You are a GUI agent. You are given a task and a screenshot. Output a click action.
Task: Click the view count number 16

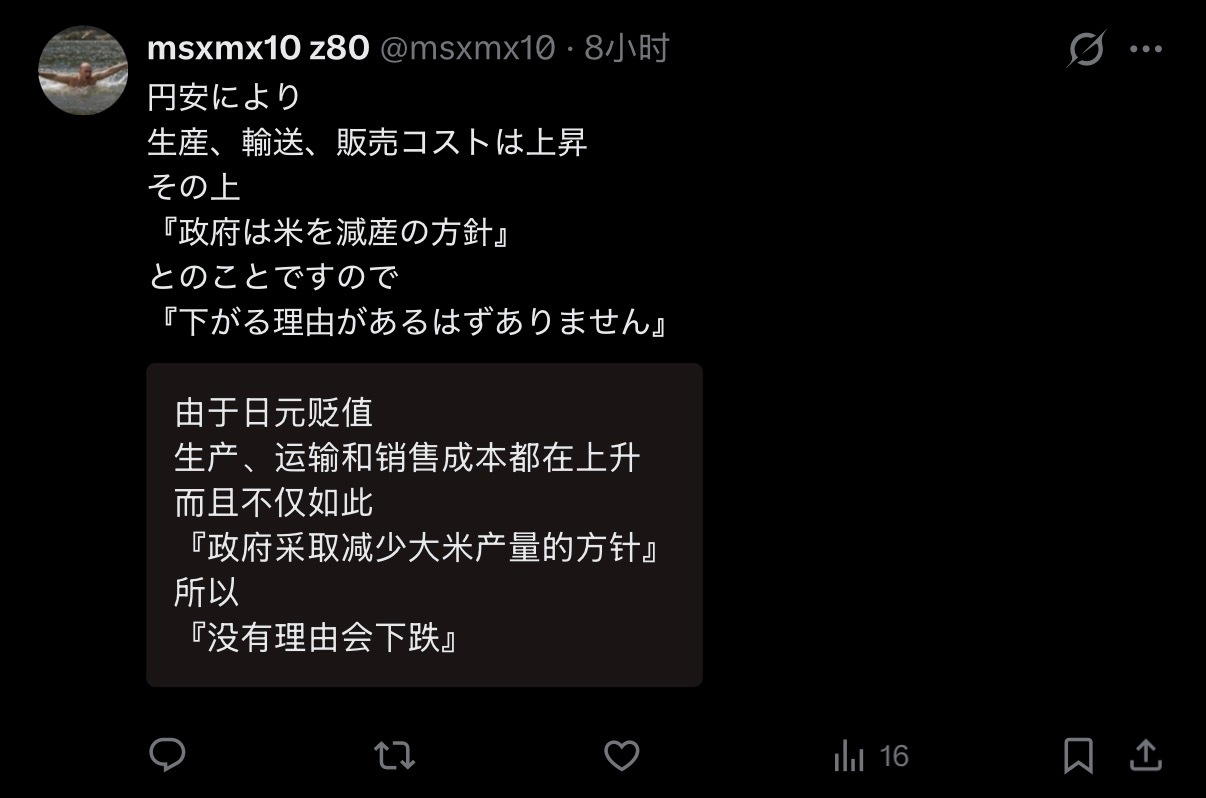click(895, 756)
